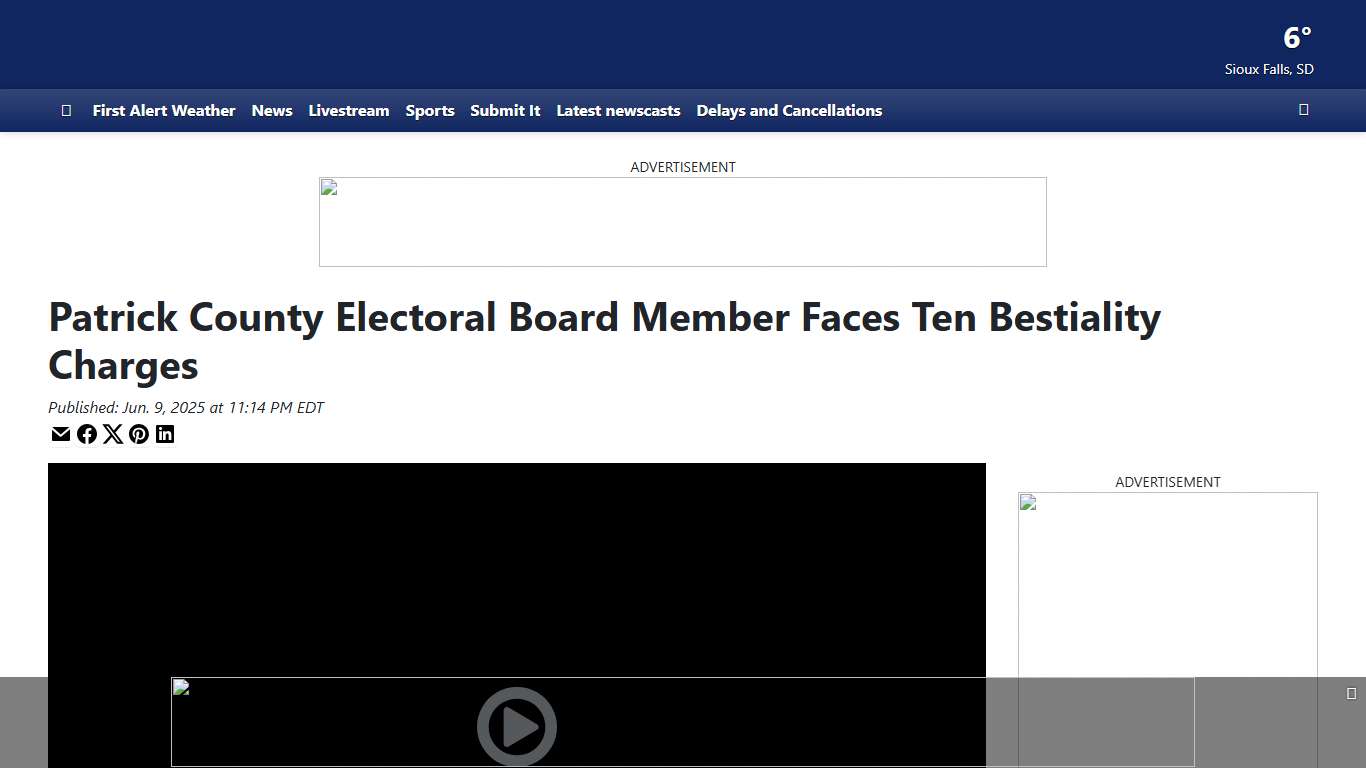Click the 6° weather temperature display
This screenshot has height=768, width=1366.
pyautogui.click(x=1297, y=39)
